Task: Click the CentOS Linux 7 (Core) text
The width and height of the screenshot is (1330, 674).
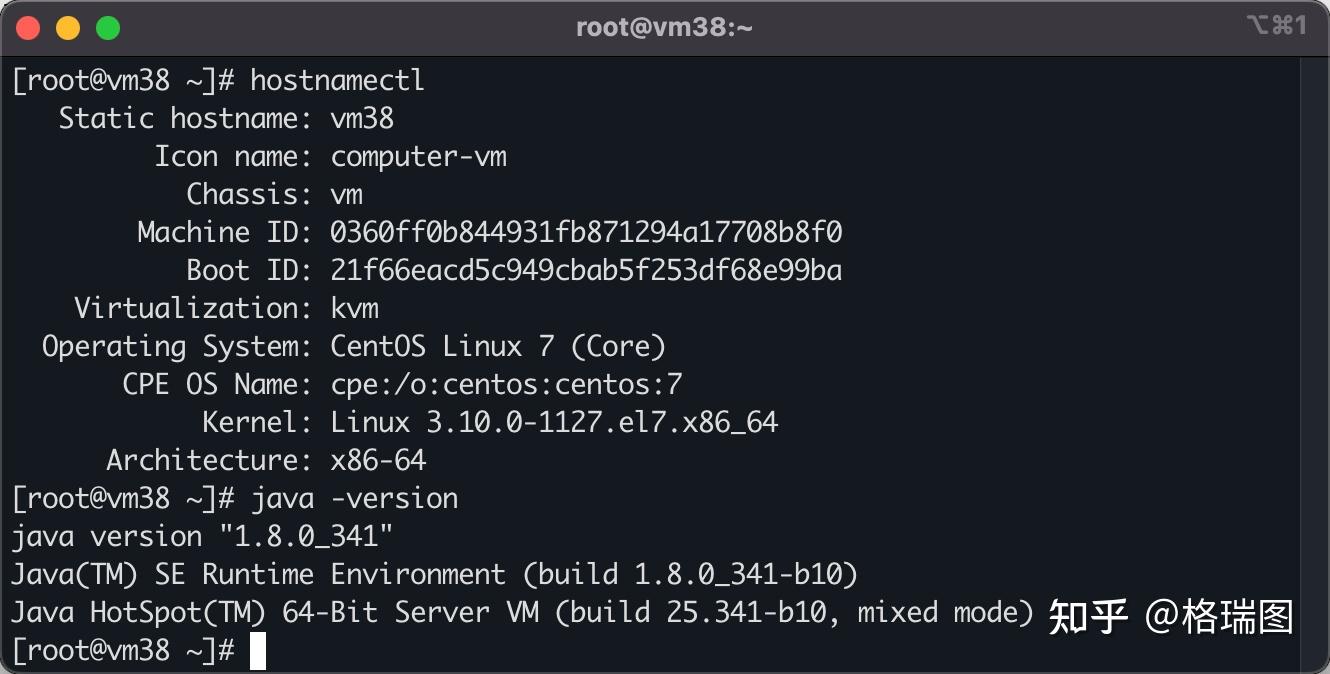Action: coord(498,346)
